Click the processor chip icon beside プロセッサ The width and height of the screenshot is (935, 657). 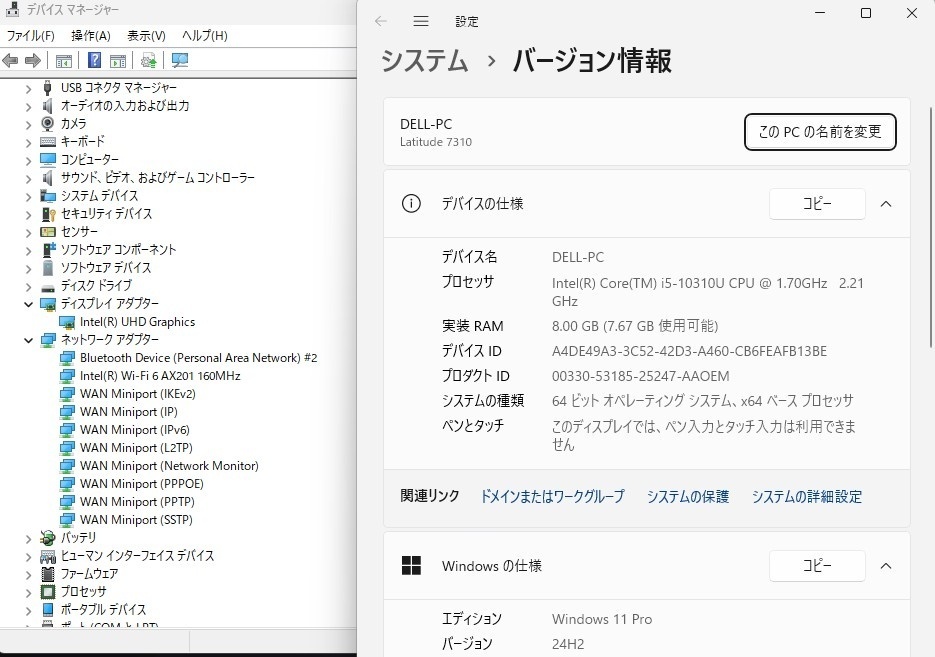click(48, 591)
